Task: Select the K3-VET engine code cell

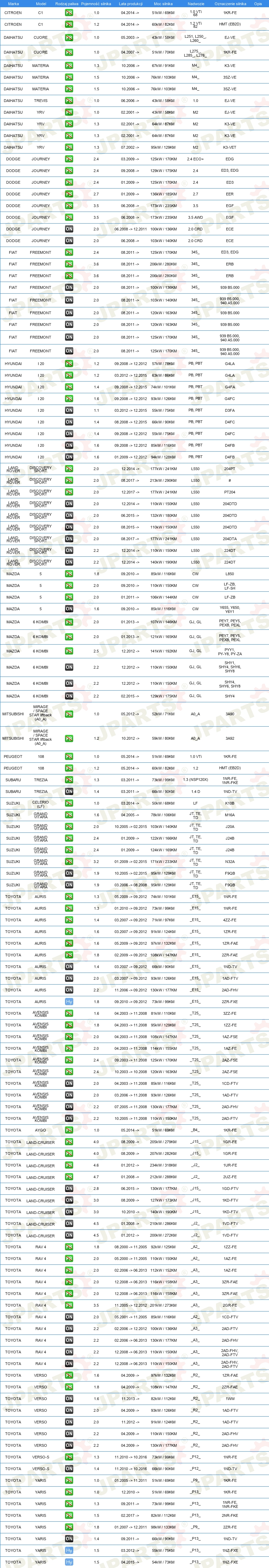Action: click(230, 147)
